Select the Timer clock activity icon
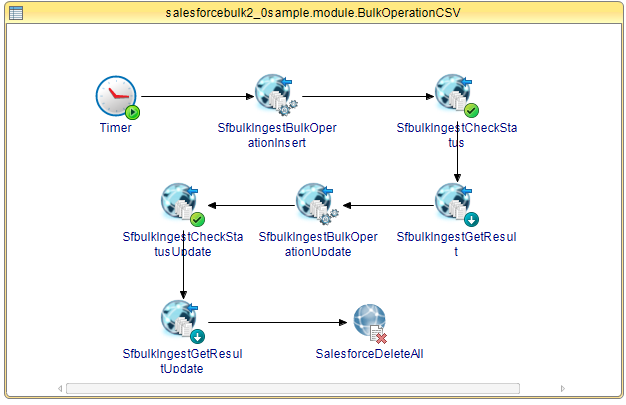The width and height of the screenshot is (626, 405). (117, 97)
